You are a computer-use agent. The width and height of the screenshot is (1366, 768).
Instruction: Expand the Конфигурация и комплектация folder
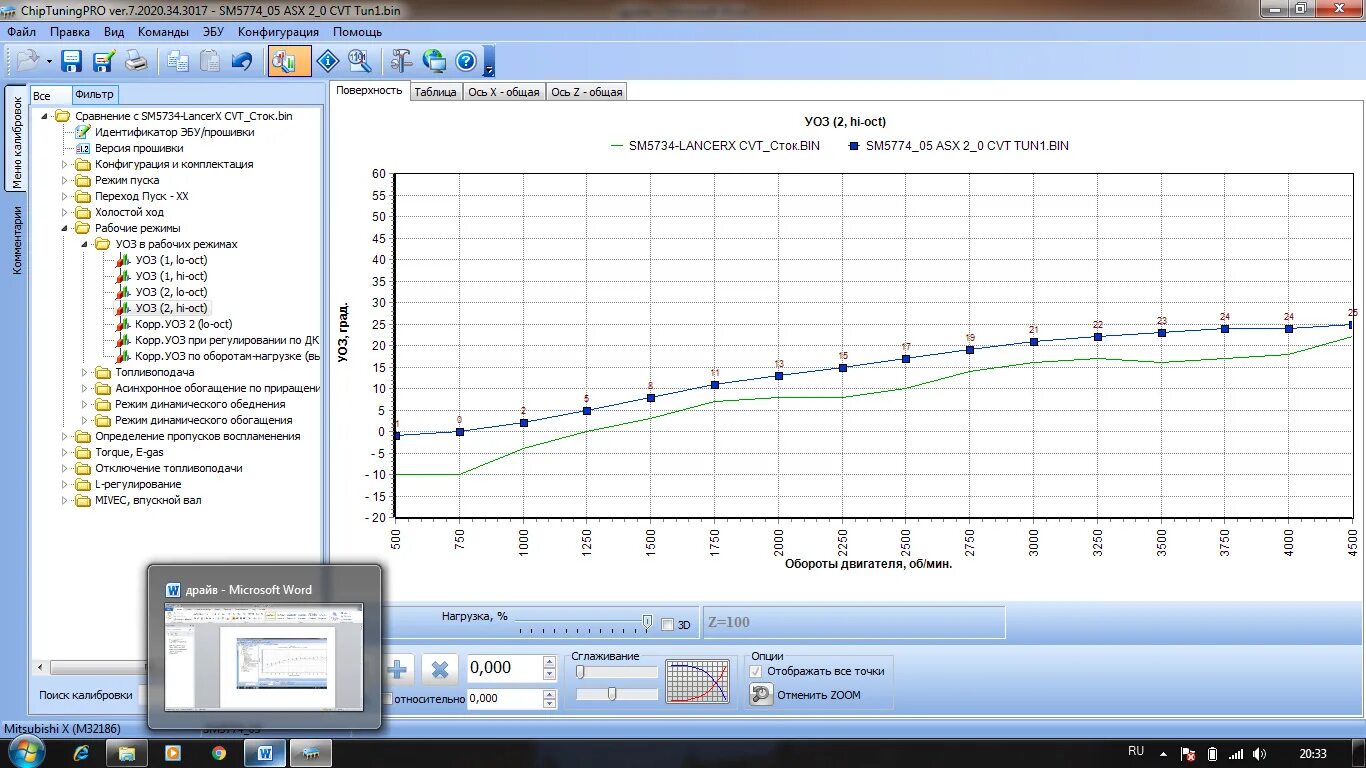65,164
